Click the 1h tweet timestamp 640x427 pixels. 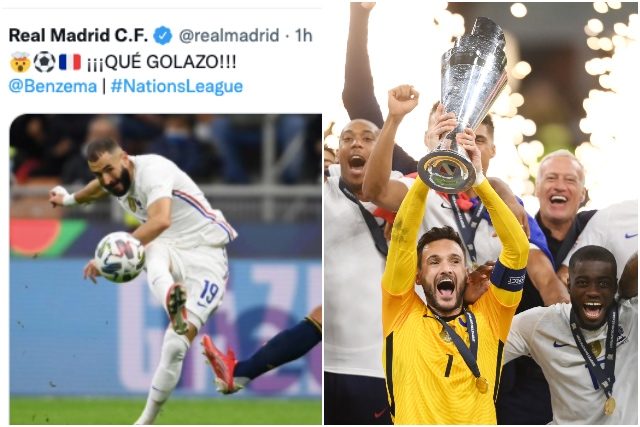[304, 36]
